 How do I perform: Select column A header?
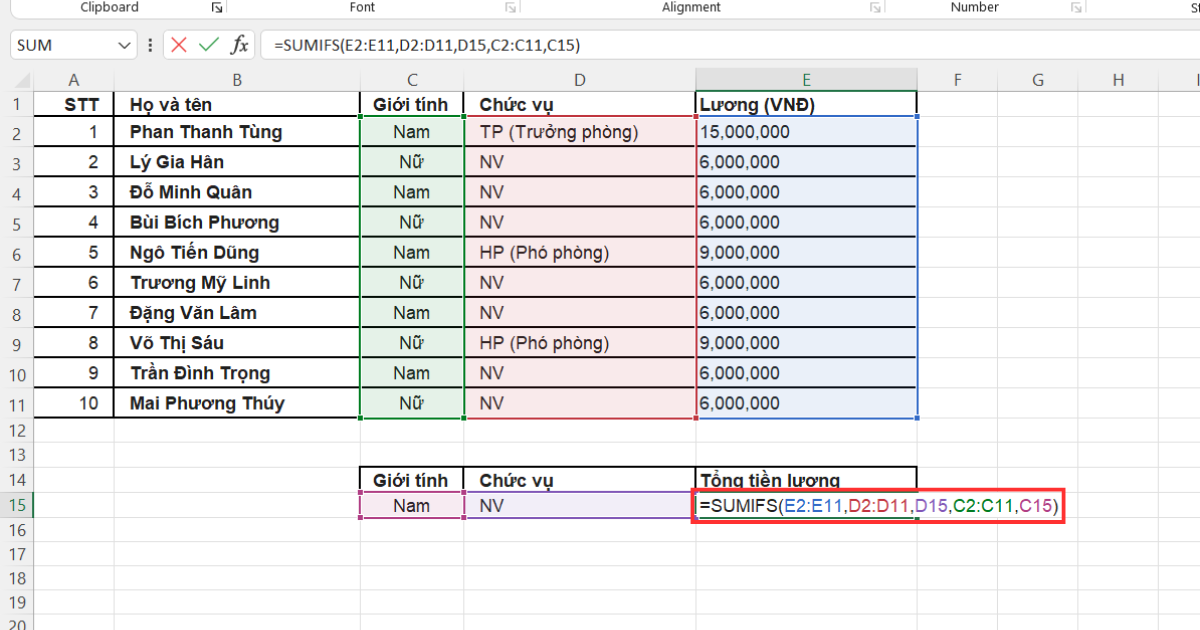coord(74,80)
